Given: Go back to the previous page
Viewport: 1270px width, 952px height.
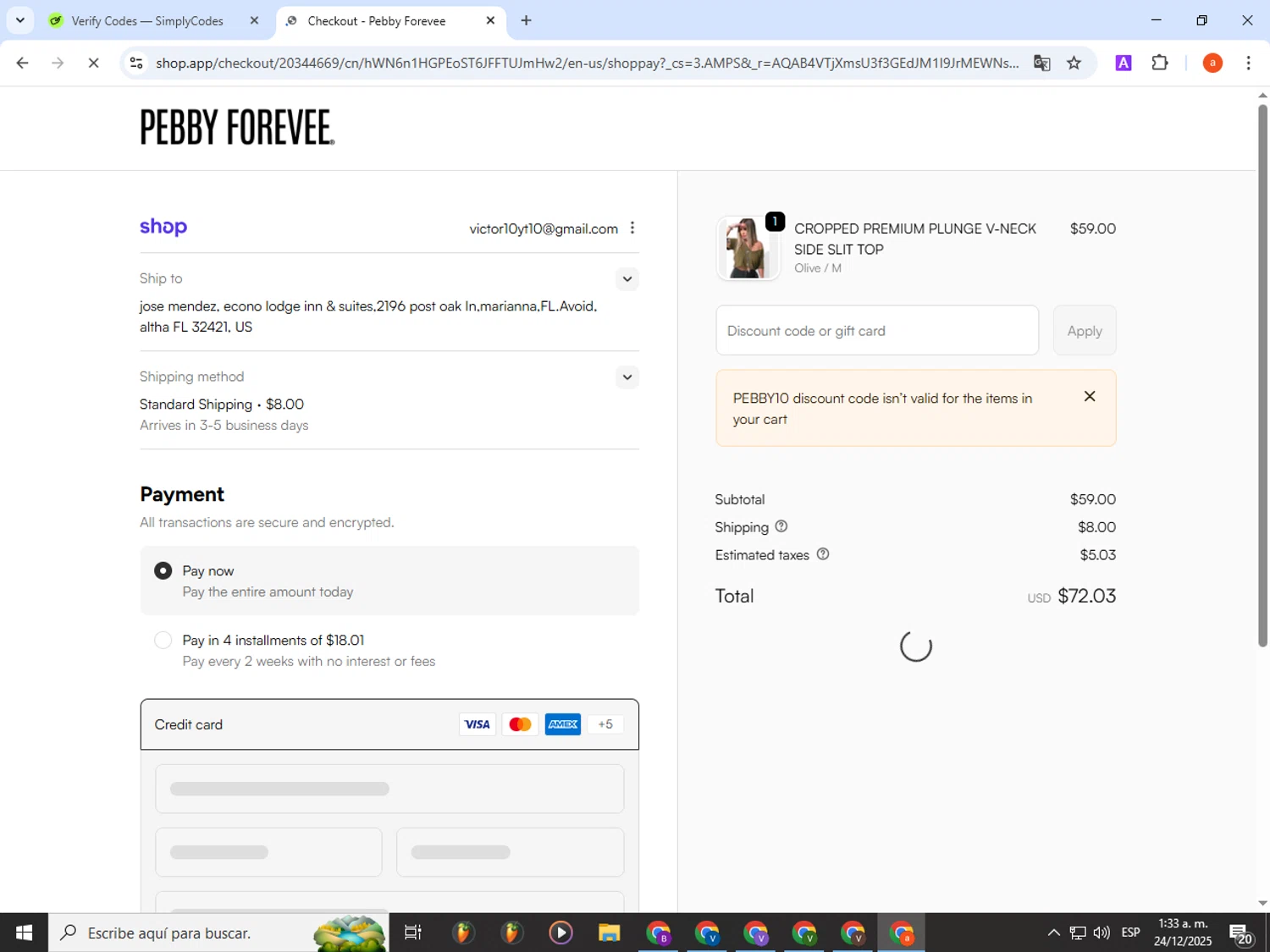Looking at the screenshot, I should point(23,63).
